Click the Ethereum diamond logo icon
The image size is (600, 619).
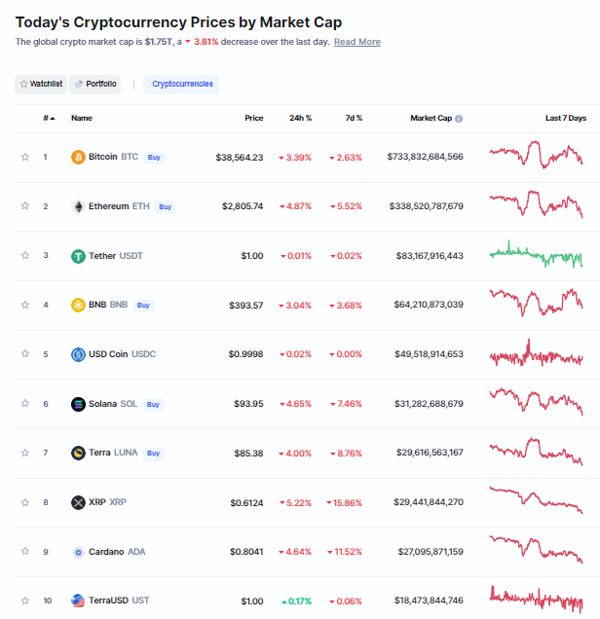point(78,206)
